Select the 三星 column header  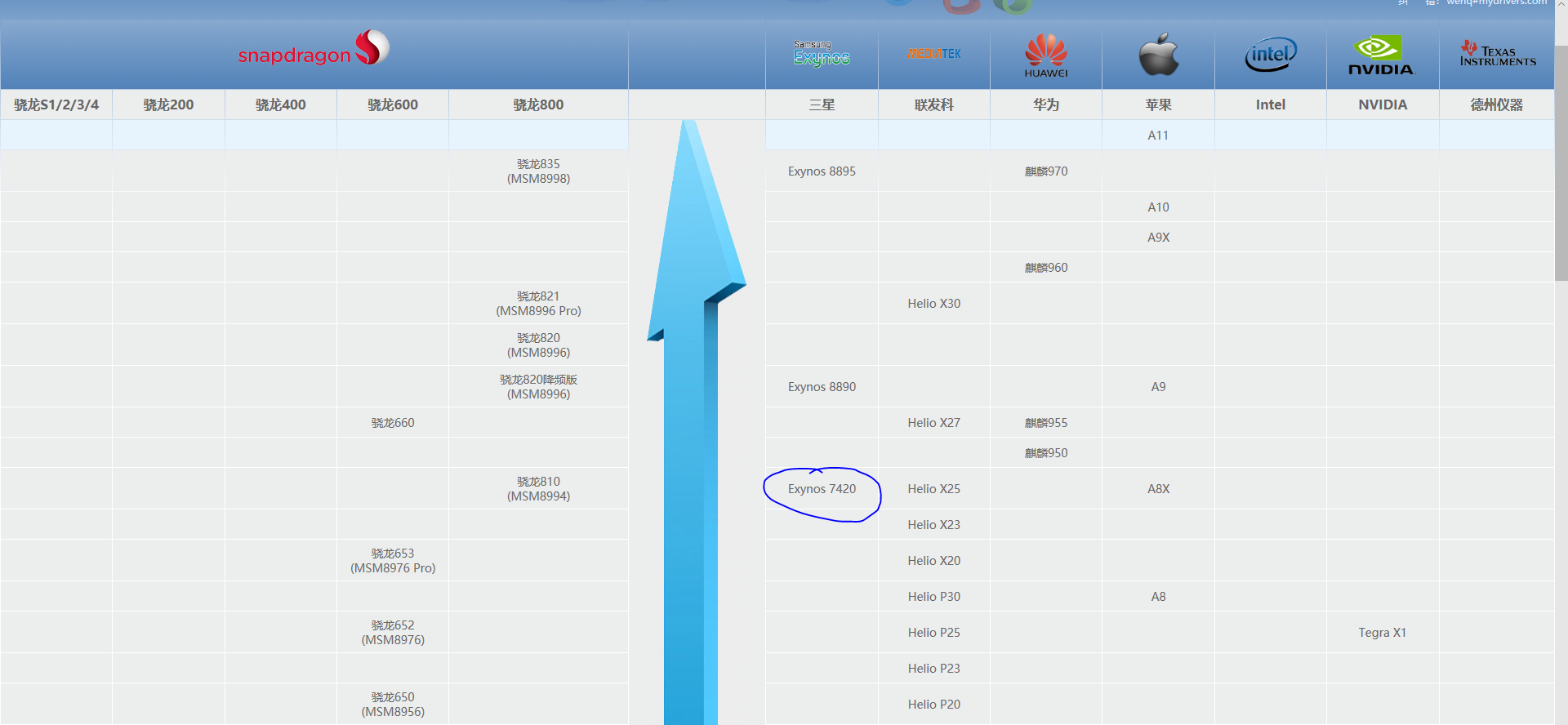click(x=822, y=105)
